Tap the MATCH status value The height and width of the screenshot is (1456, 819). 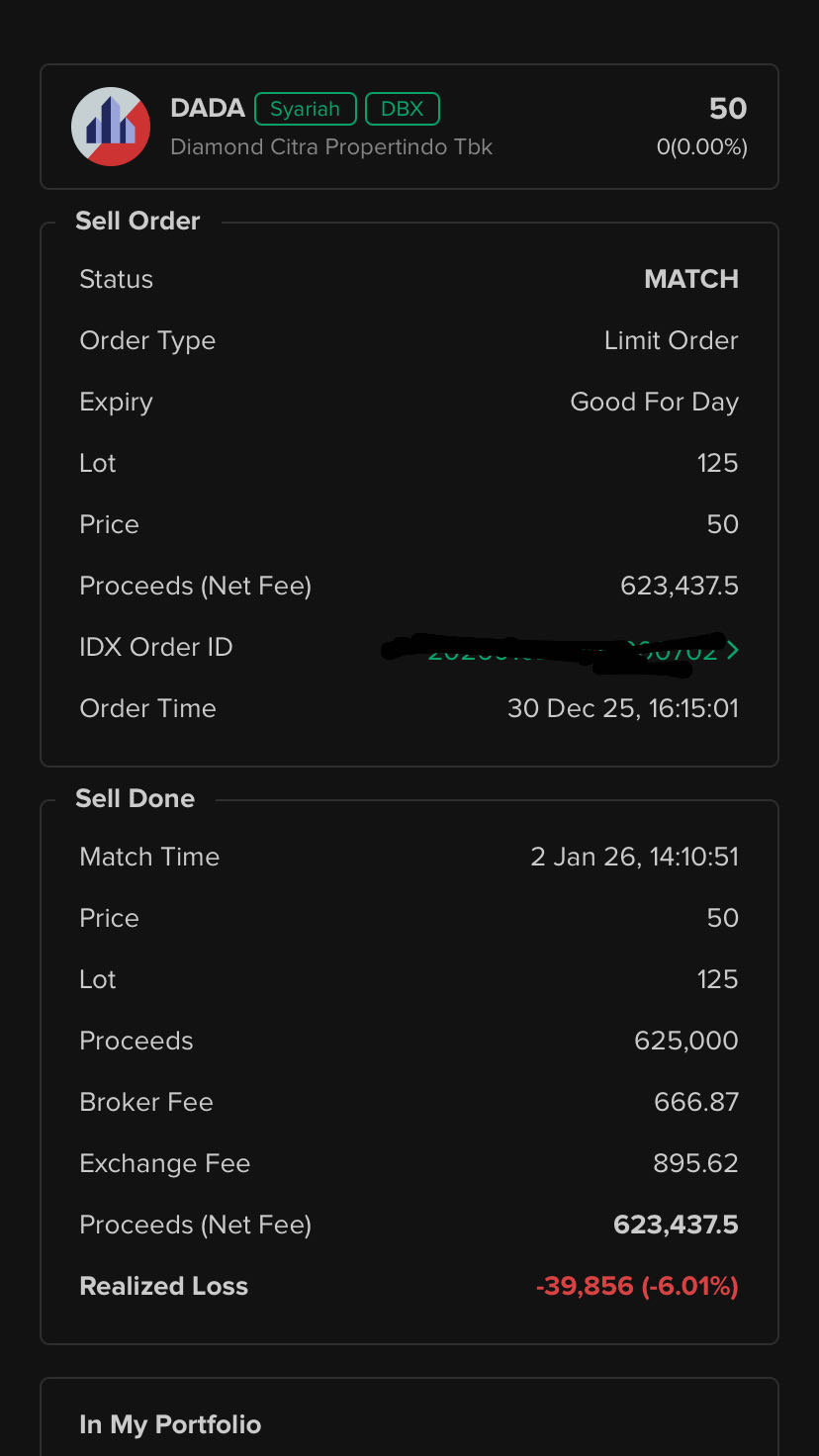pyautogui.click(x=690, y=279)
